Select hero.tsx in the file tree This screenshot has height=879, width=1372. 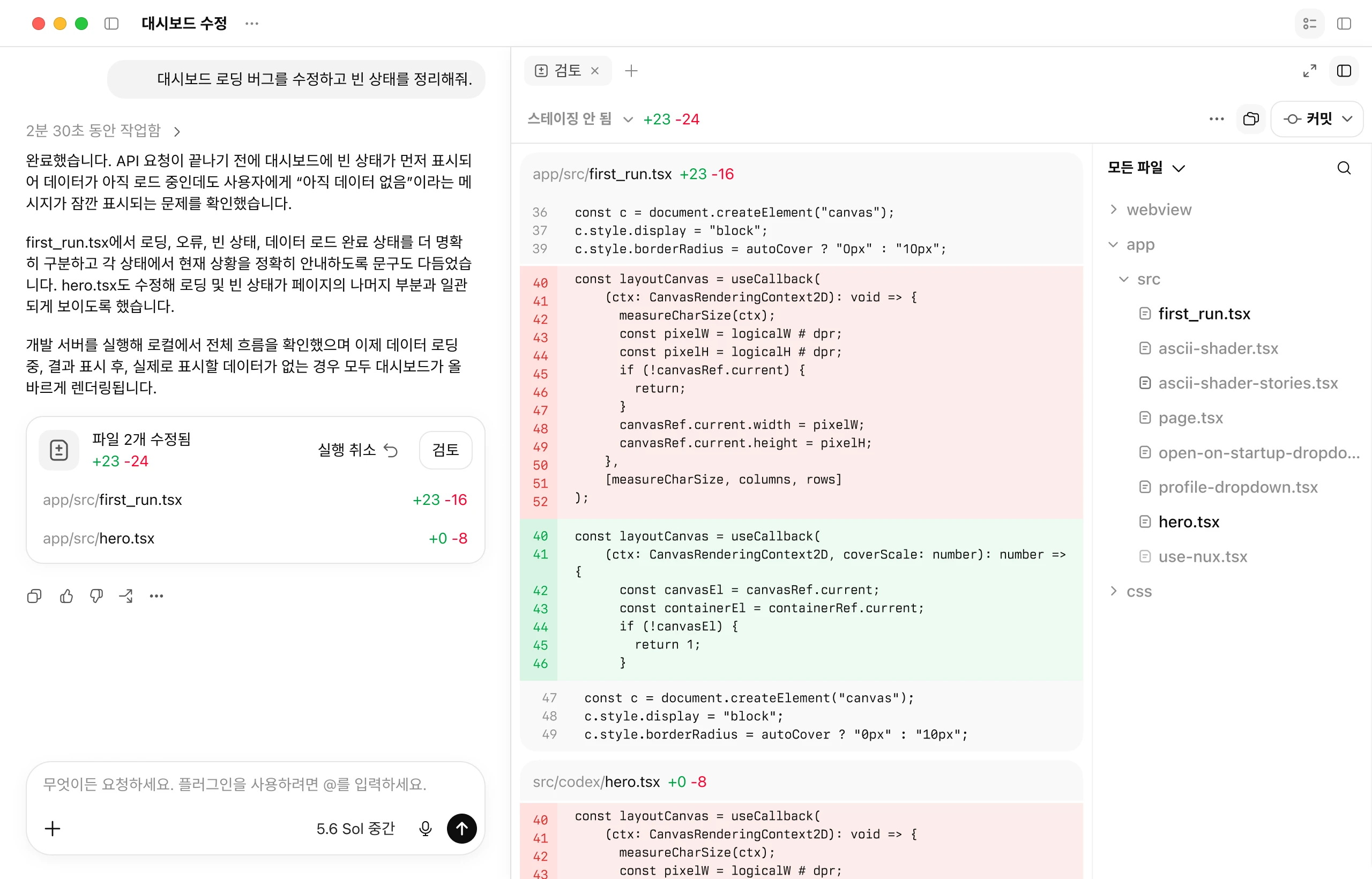[x=1188, y=522]
